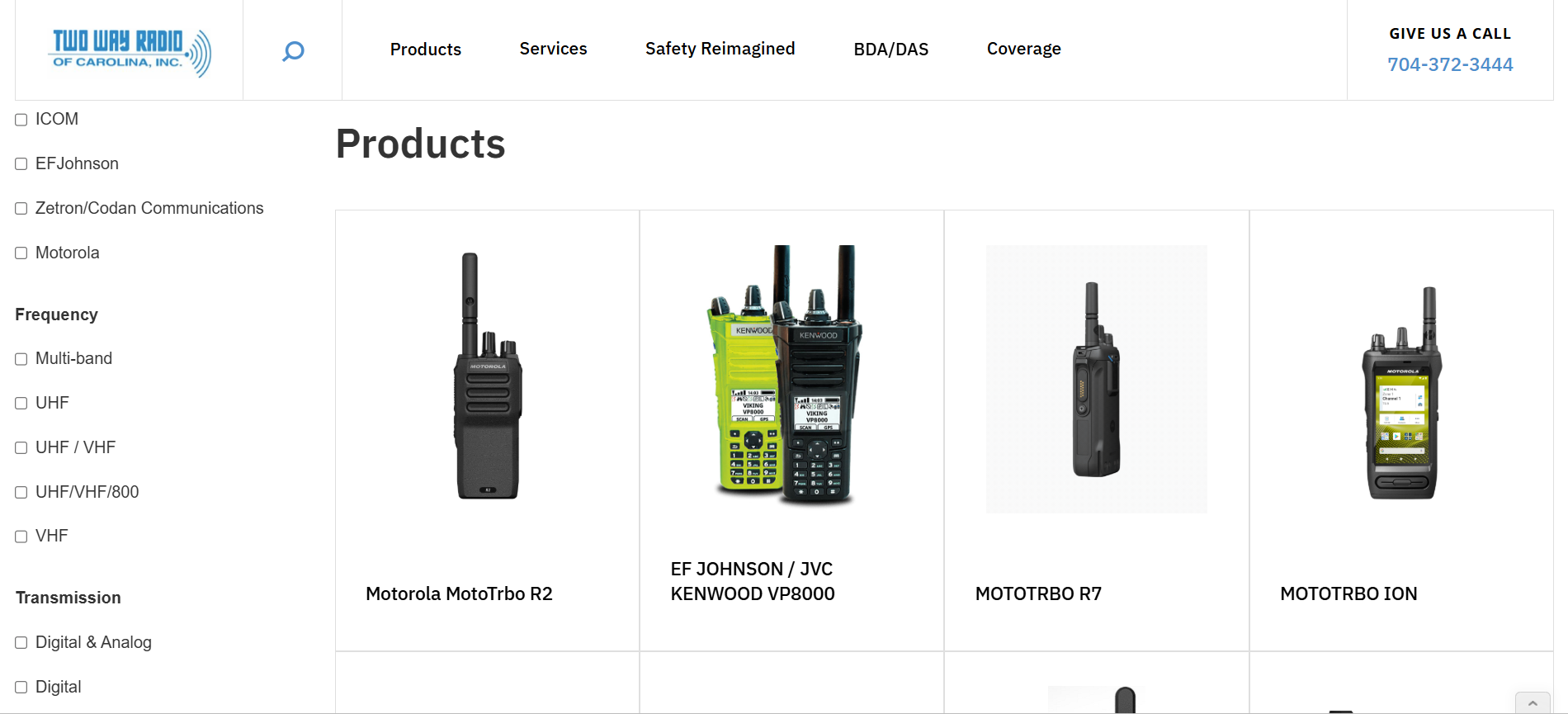The image size is (1568, 714).
Task: Check the Zetron/Codan Communications filter
Action: coord(21,209)
